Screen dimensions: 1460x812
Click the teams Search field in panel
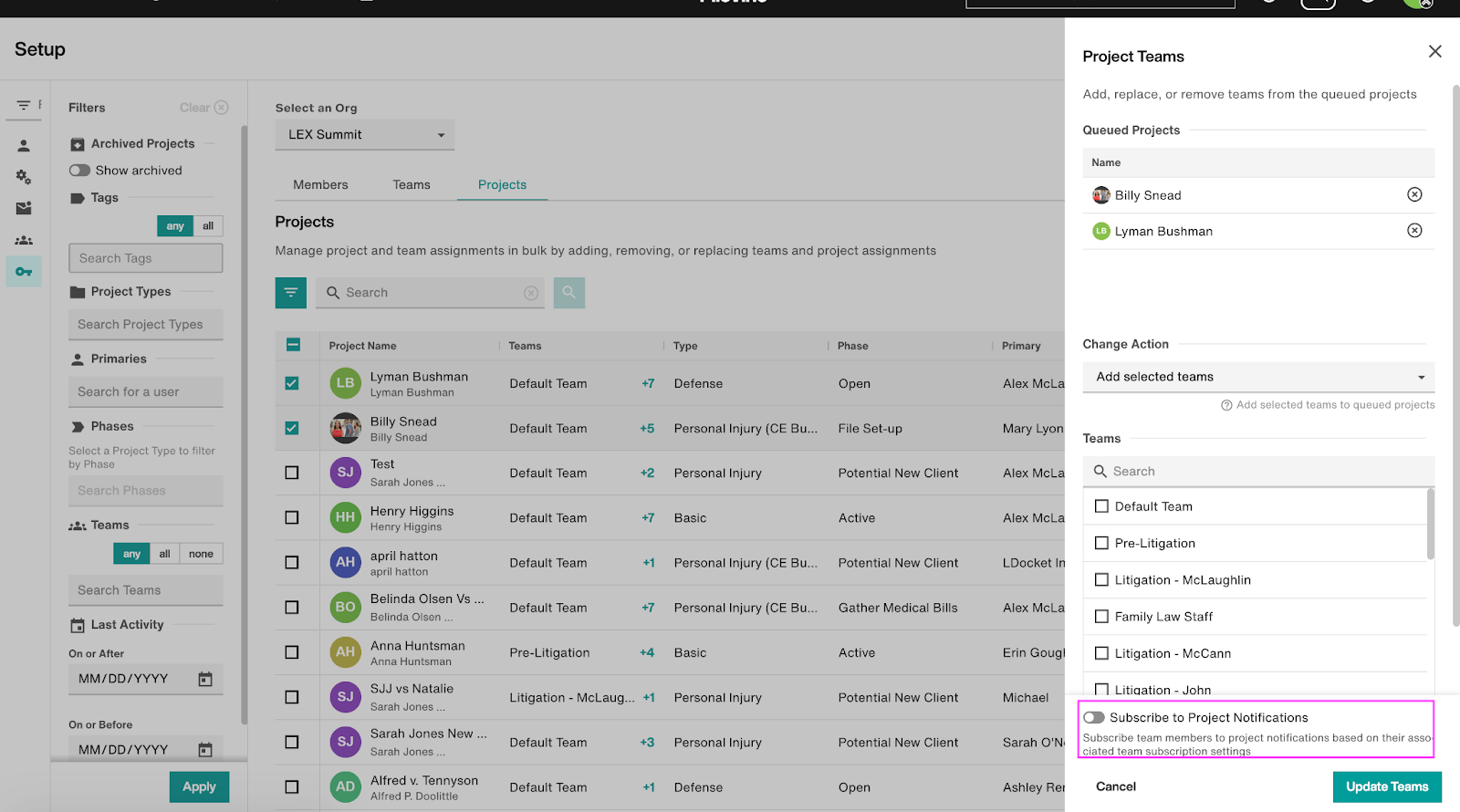coord(1258,472)
